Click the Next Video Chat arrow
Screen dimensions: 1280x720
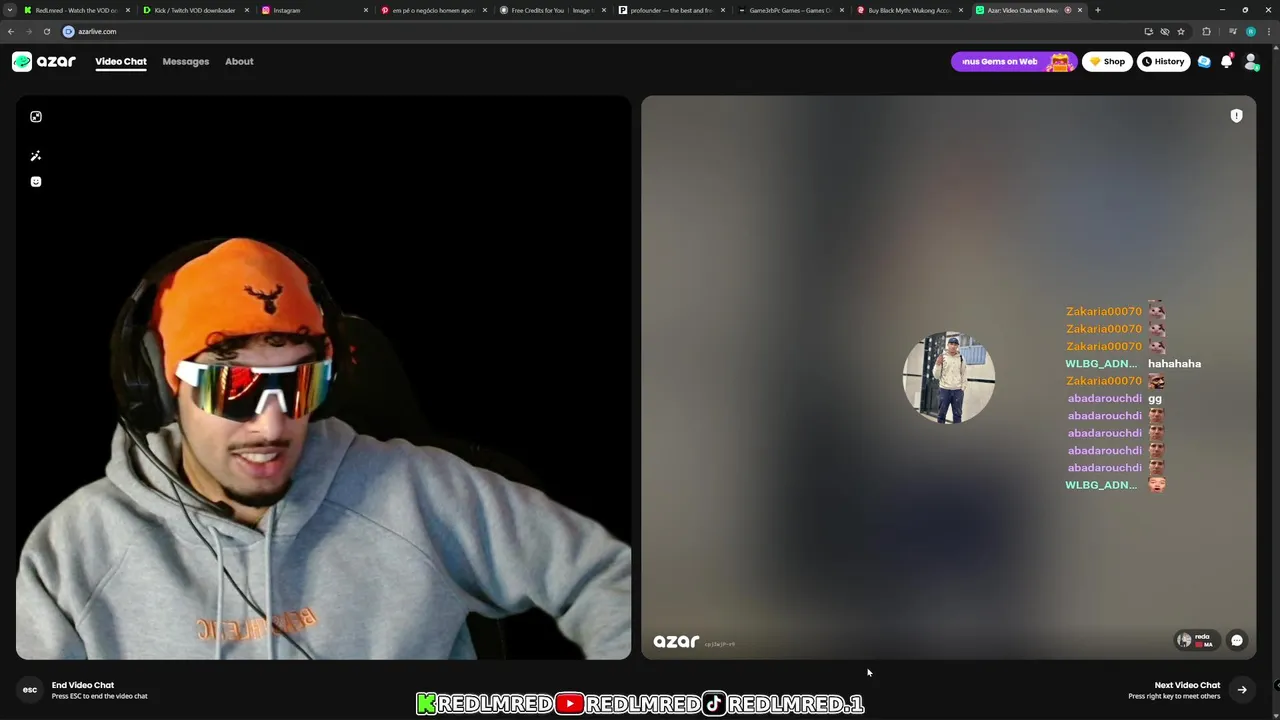point(1242,690)
